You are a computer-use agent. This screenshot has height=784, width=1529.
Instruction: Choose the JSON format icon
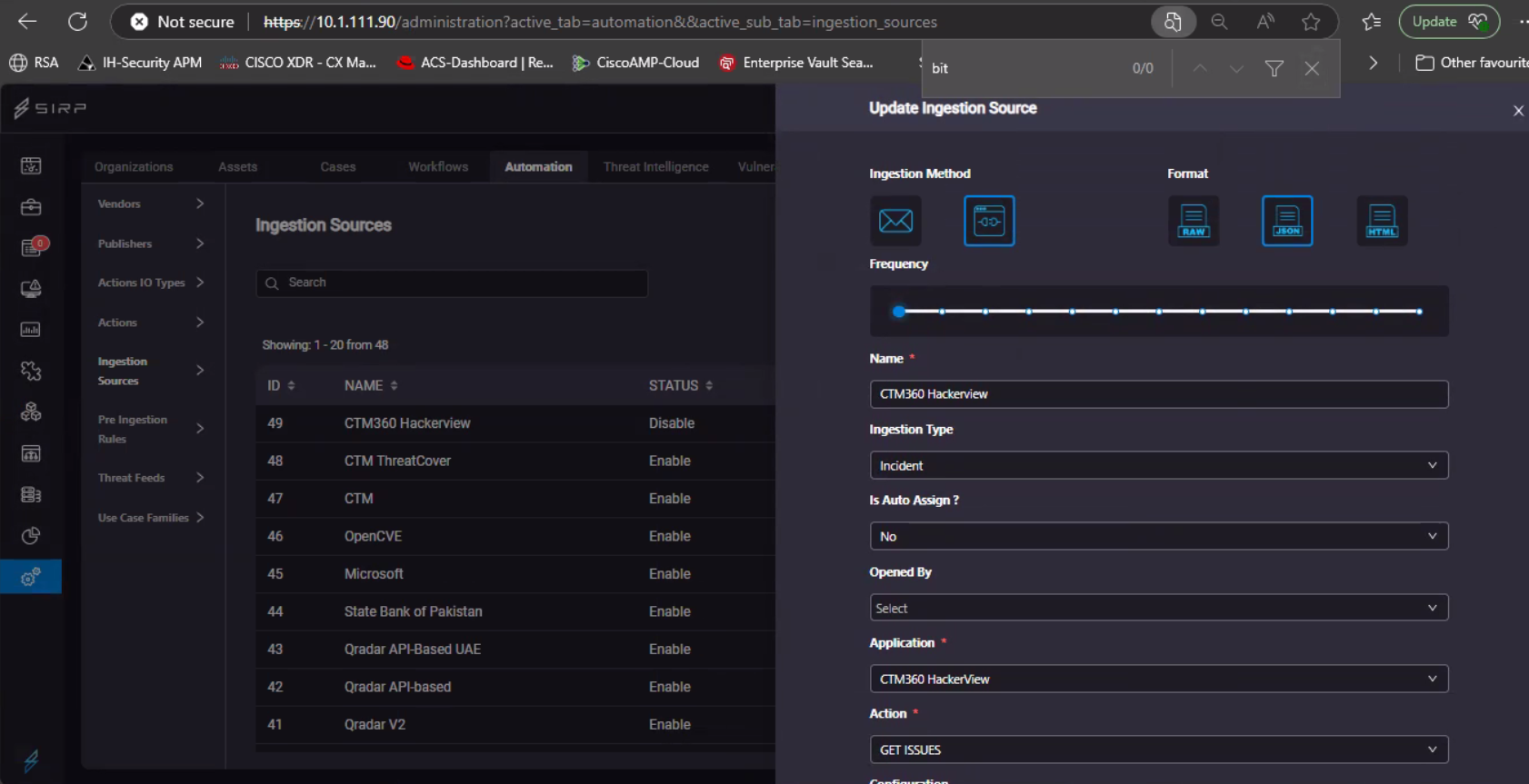click(x=1287, y=221)
